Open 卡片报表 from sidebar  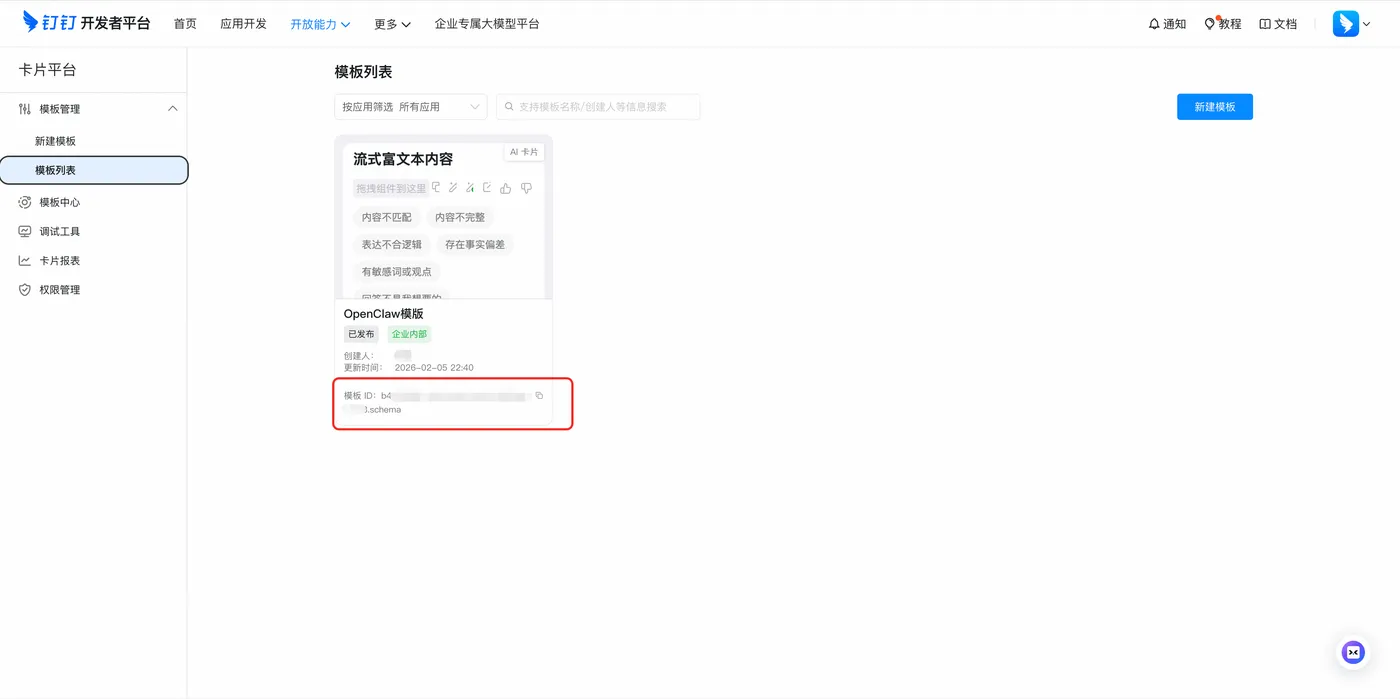coord(59,260)
